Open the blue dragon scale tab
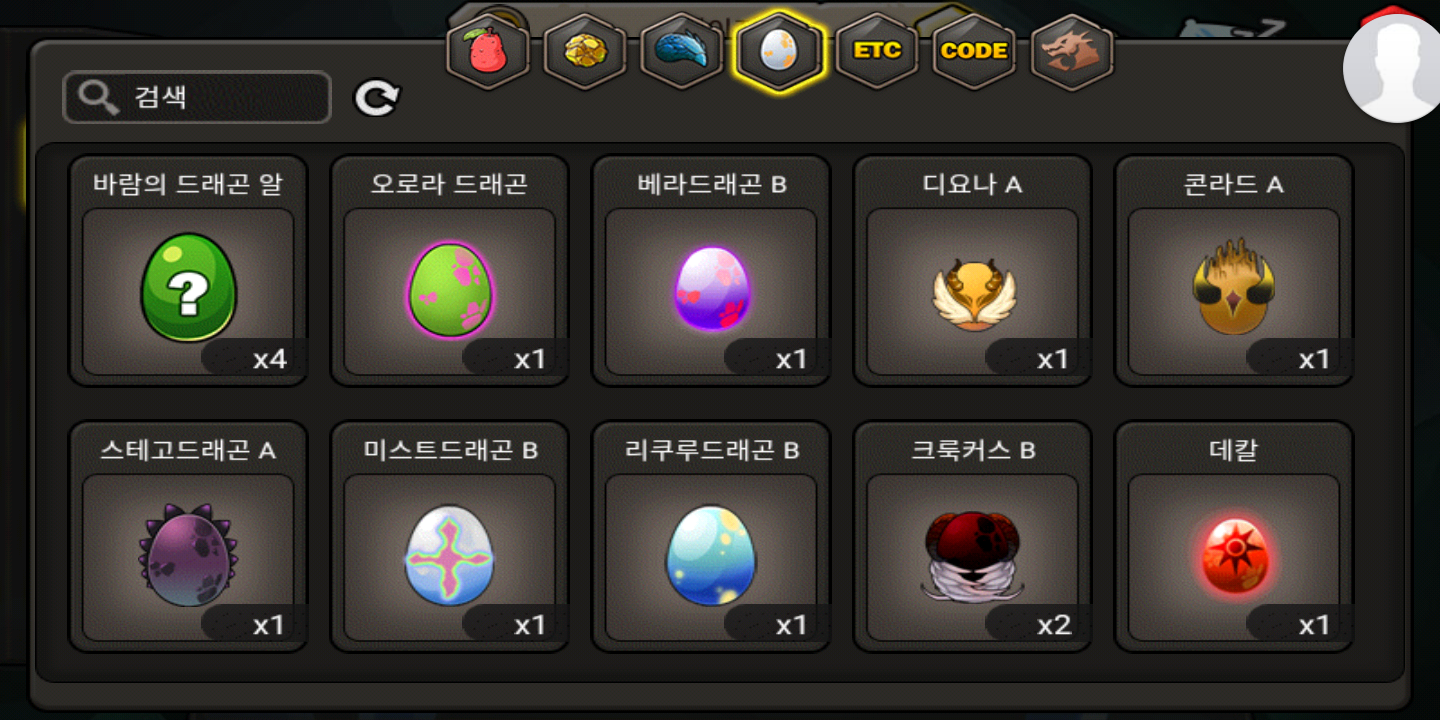 [x=682, y=51]
